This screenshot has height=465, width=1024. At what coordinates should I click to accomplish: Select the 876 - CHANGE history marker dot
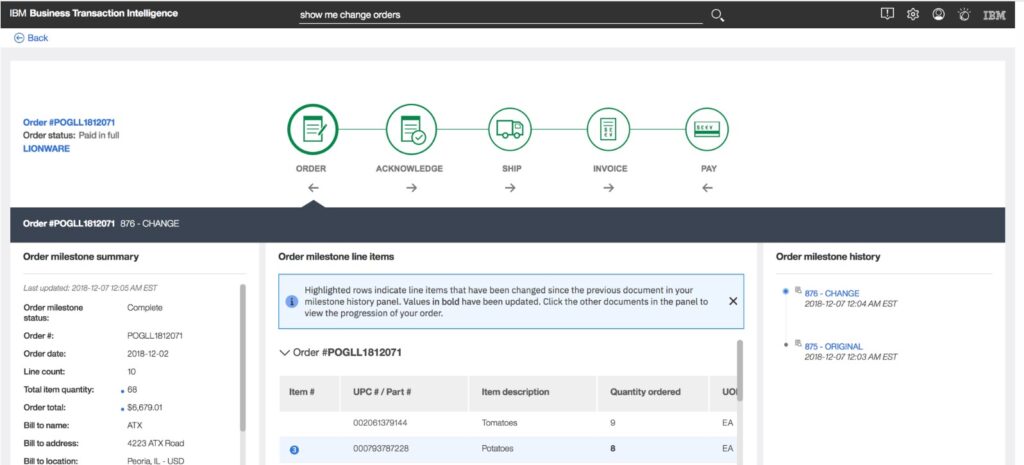[786, 291]
